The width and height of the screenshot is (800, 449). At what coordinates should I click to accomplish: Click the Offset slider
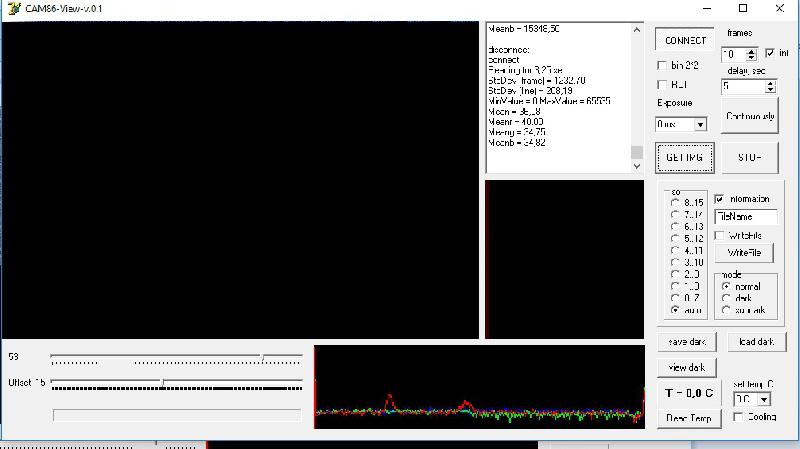pyautogui.click(x=177, y=384)
